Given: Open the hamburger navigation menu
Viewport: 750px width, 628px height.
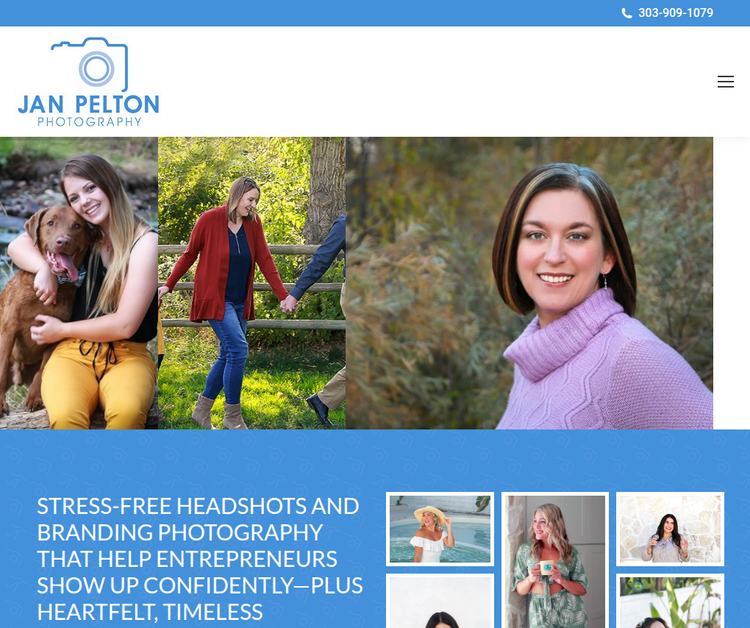Looking at the screenshot, I should pos(725,81).
